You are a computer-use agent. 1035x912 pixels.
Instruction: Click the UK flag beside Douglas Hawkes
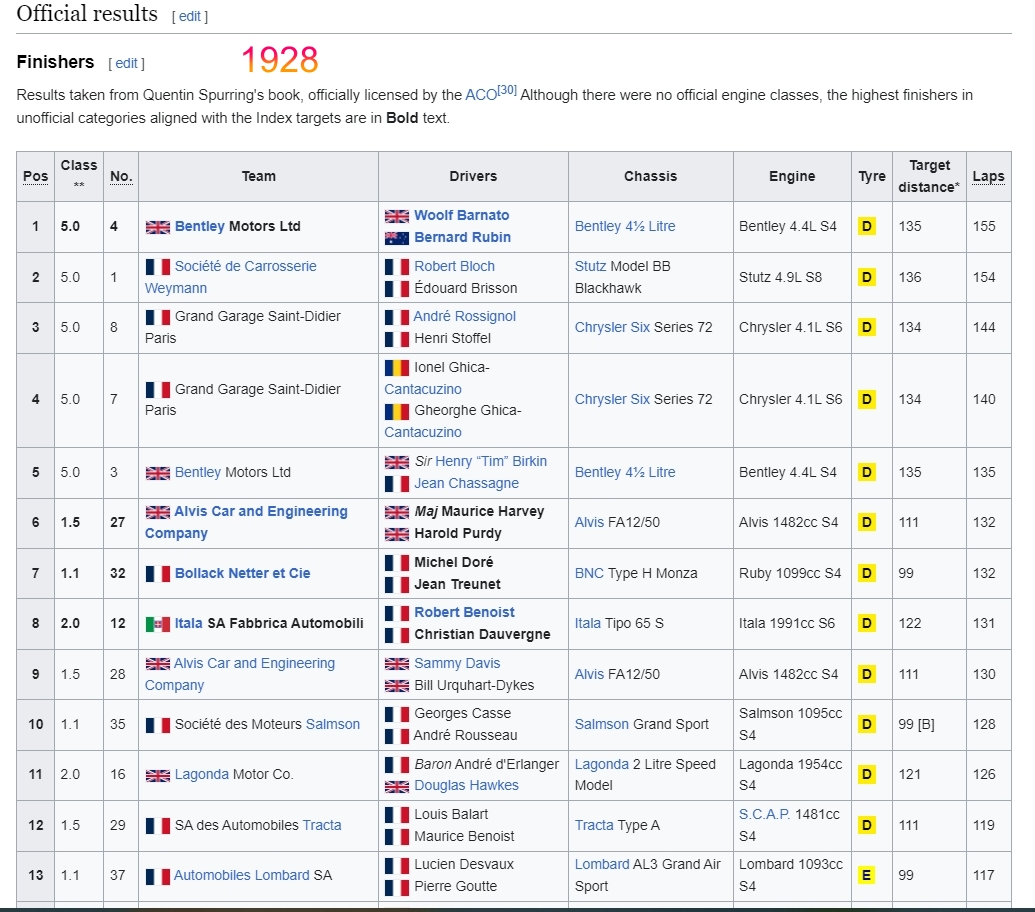(x=397, y=786)
